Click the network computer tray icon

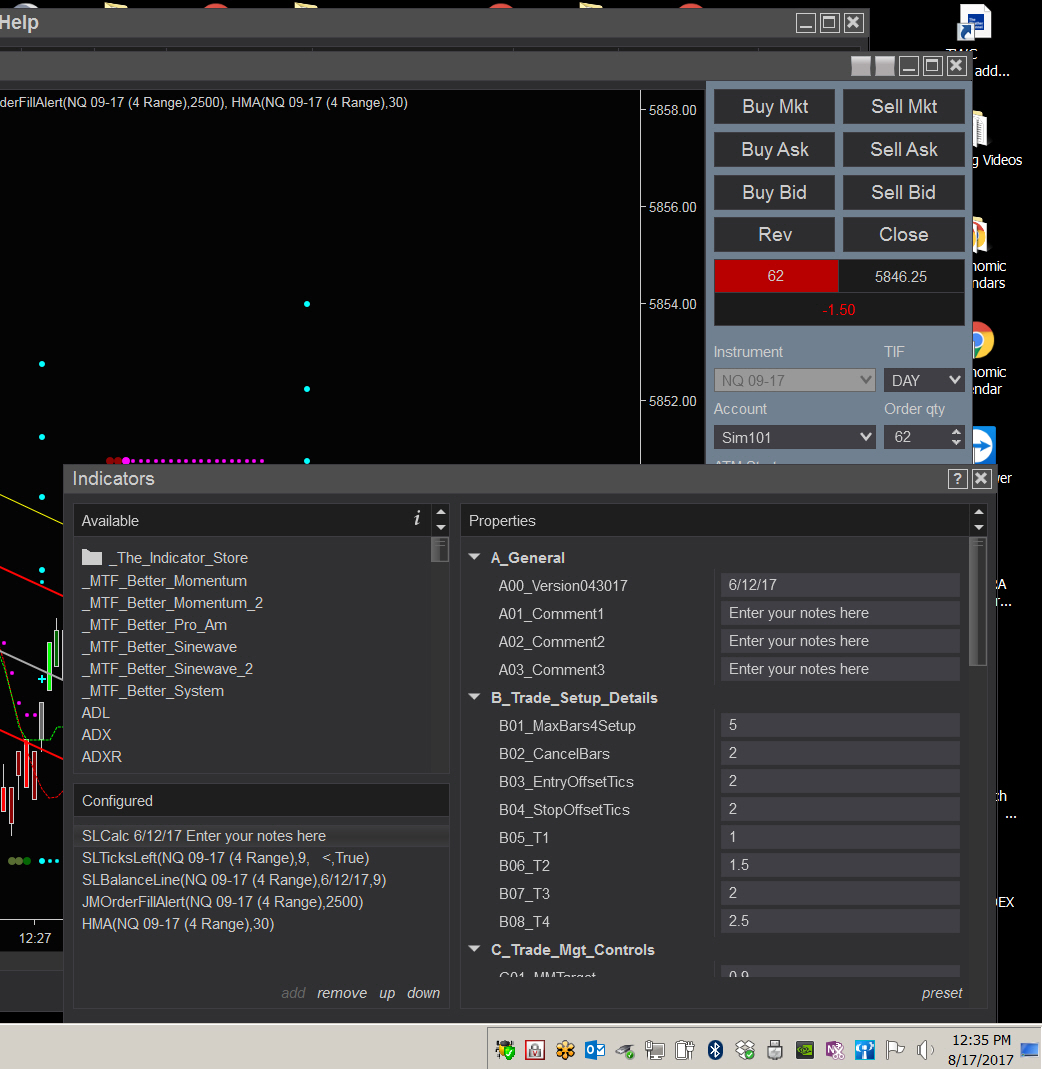[x=655, y=1050]
